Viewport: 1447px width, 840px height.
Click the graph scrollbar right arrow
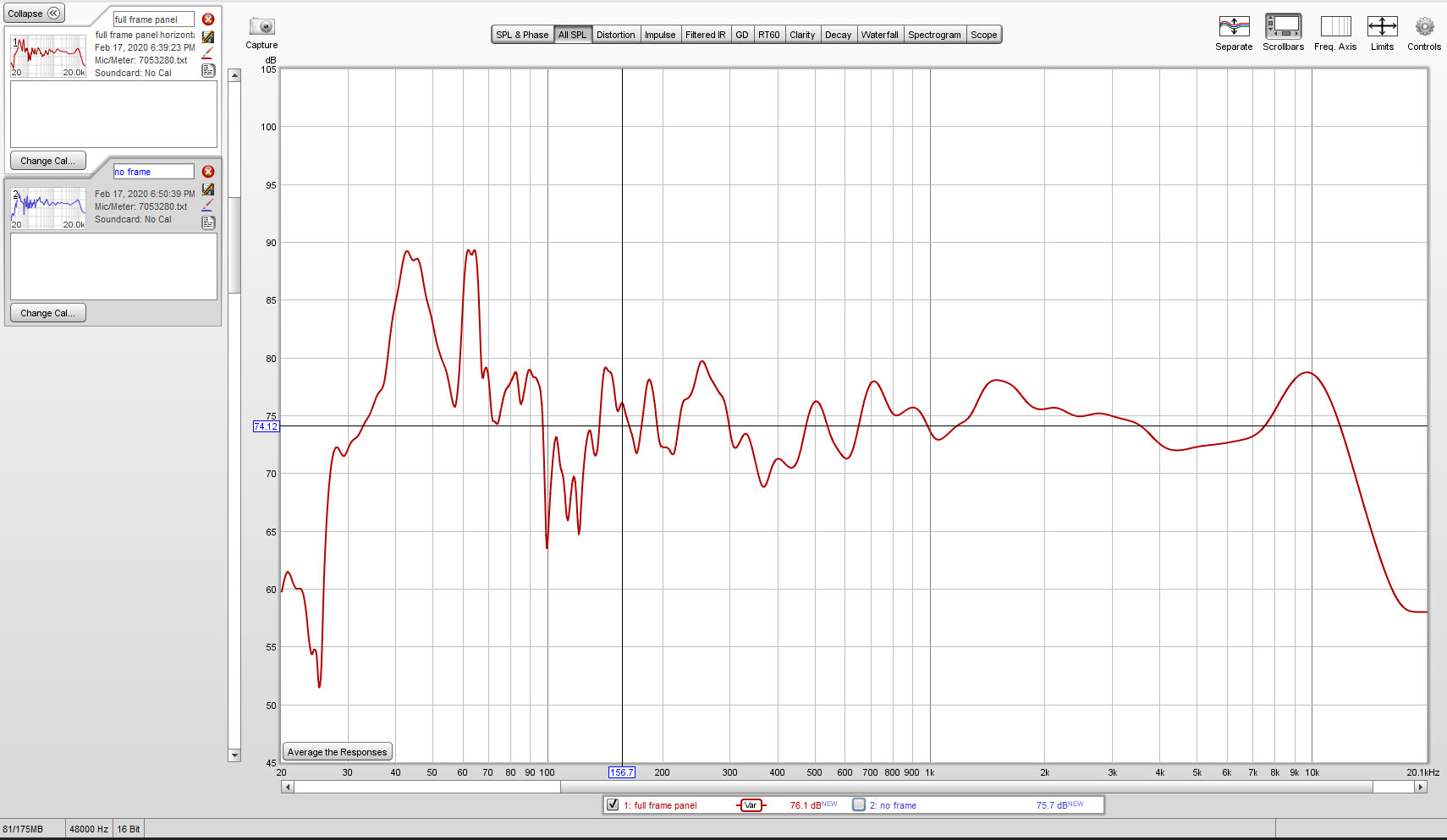tap(1421, 787)
